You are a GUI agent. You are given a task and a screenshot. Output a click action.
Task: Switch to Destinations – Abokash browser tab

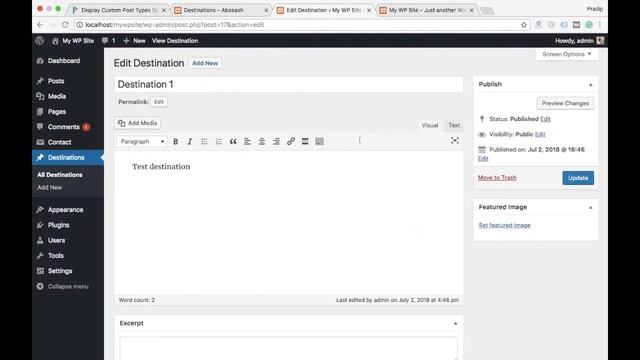coord(222,10)
